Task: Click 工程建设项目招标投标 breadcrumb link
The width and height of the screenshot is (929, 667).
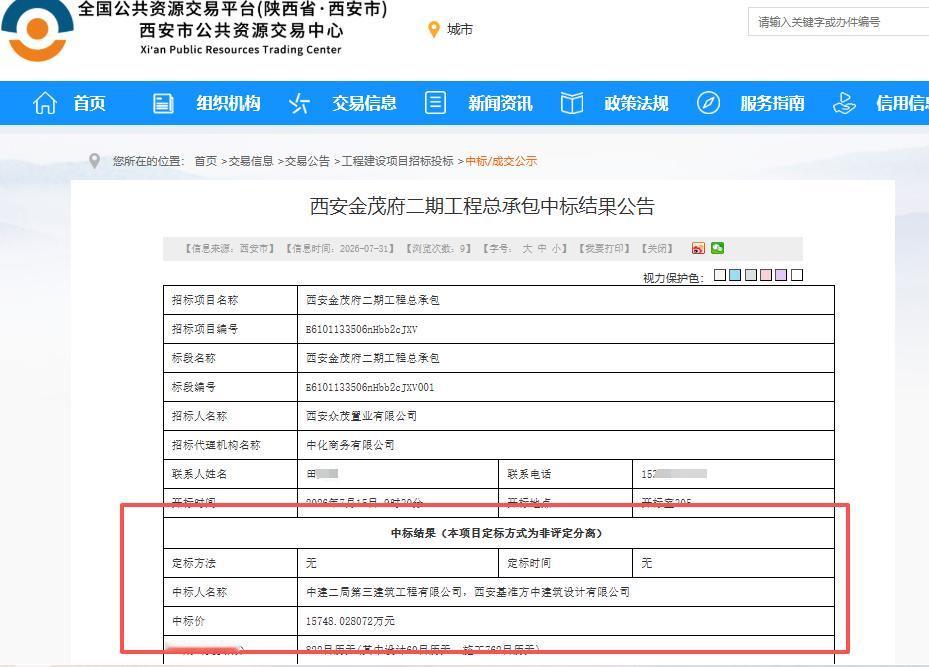Action: pyautogui.click(x=398, y=161)
